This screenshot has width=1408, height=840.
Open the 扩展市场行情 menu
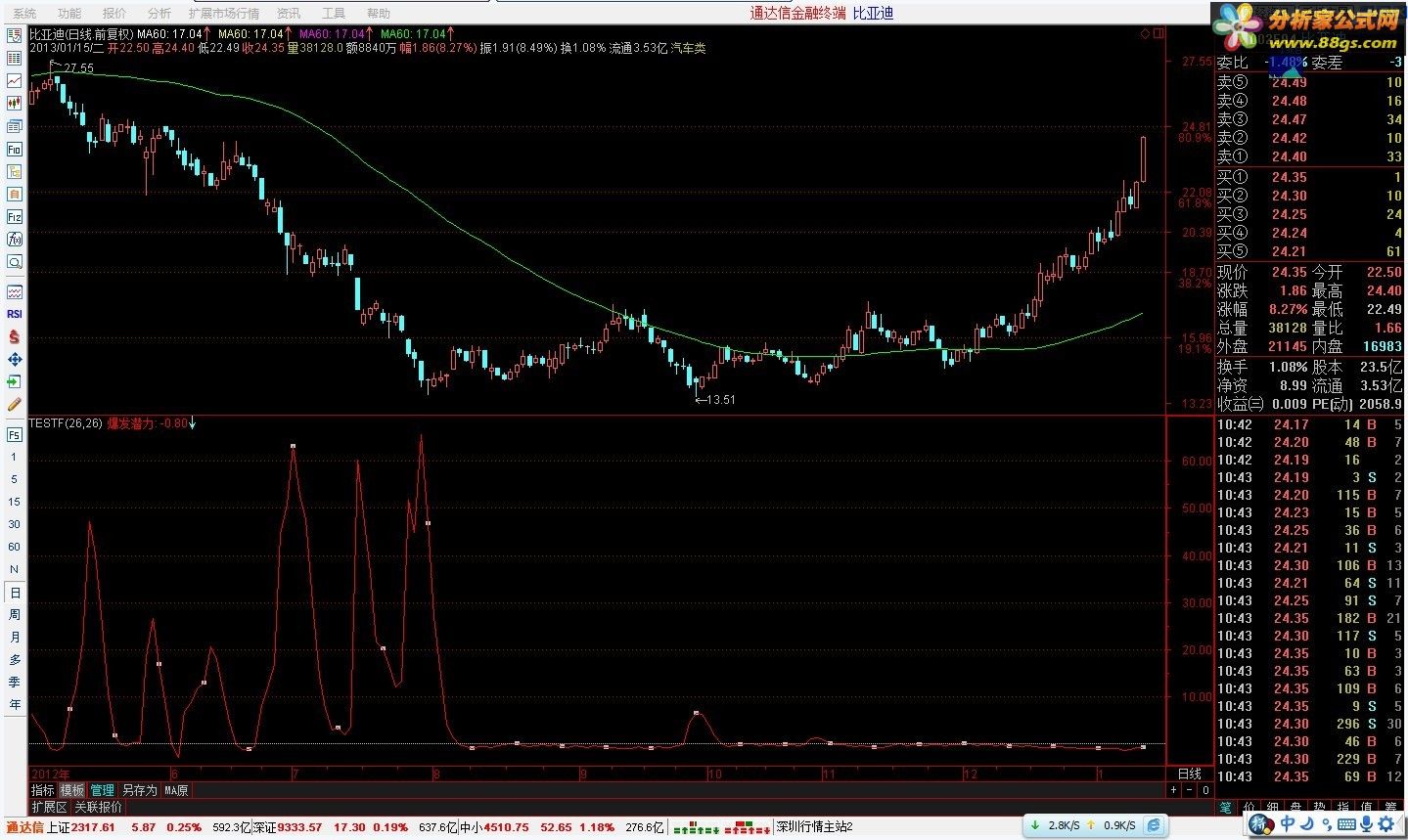224,14
